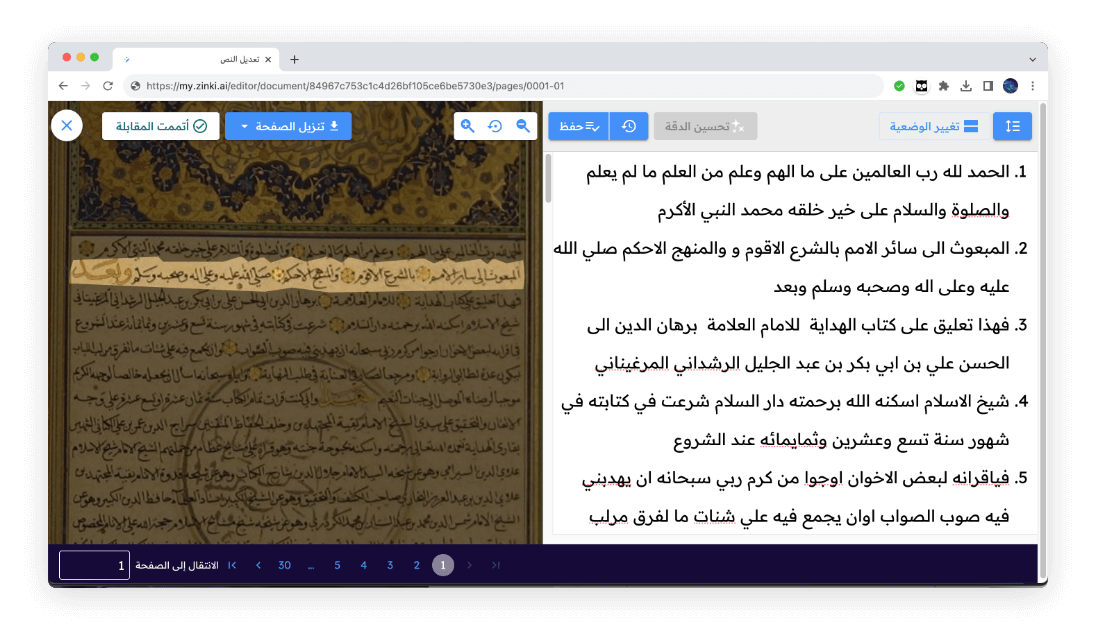The width and height of the screenshot is (1096, 642).
Task: Open the edit history icon beside حفظ
Action: [629, 126]
